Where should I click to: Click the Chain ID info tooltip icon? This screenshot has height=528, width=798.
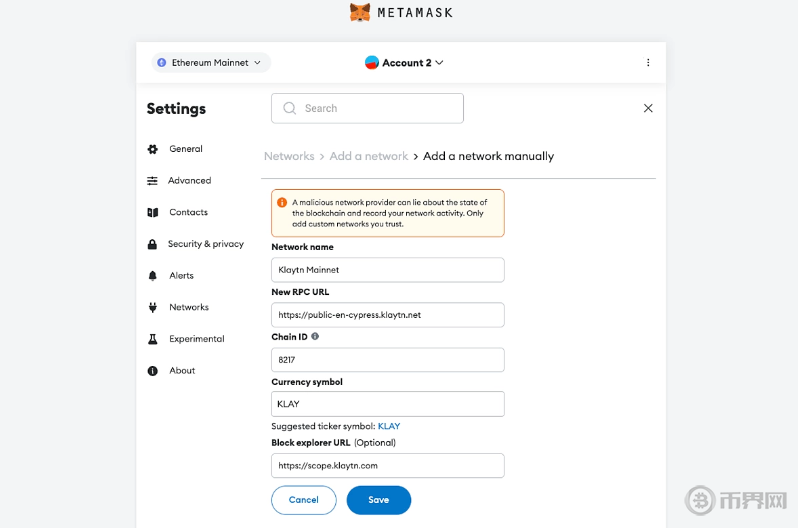[x=315, y=337]
